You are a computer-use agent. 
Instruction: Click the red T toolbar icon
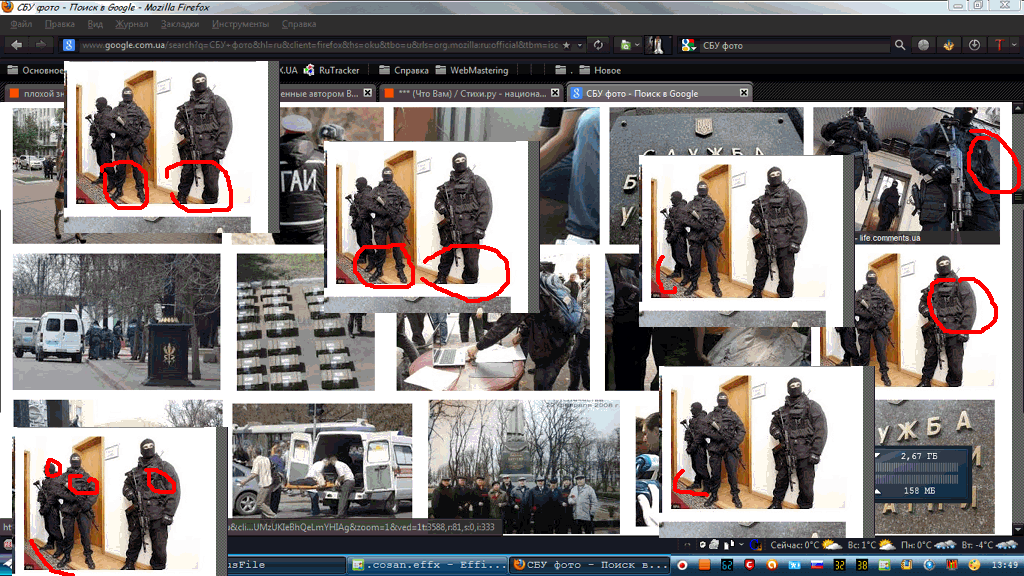(999, 45)
